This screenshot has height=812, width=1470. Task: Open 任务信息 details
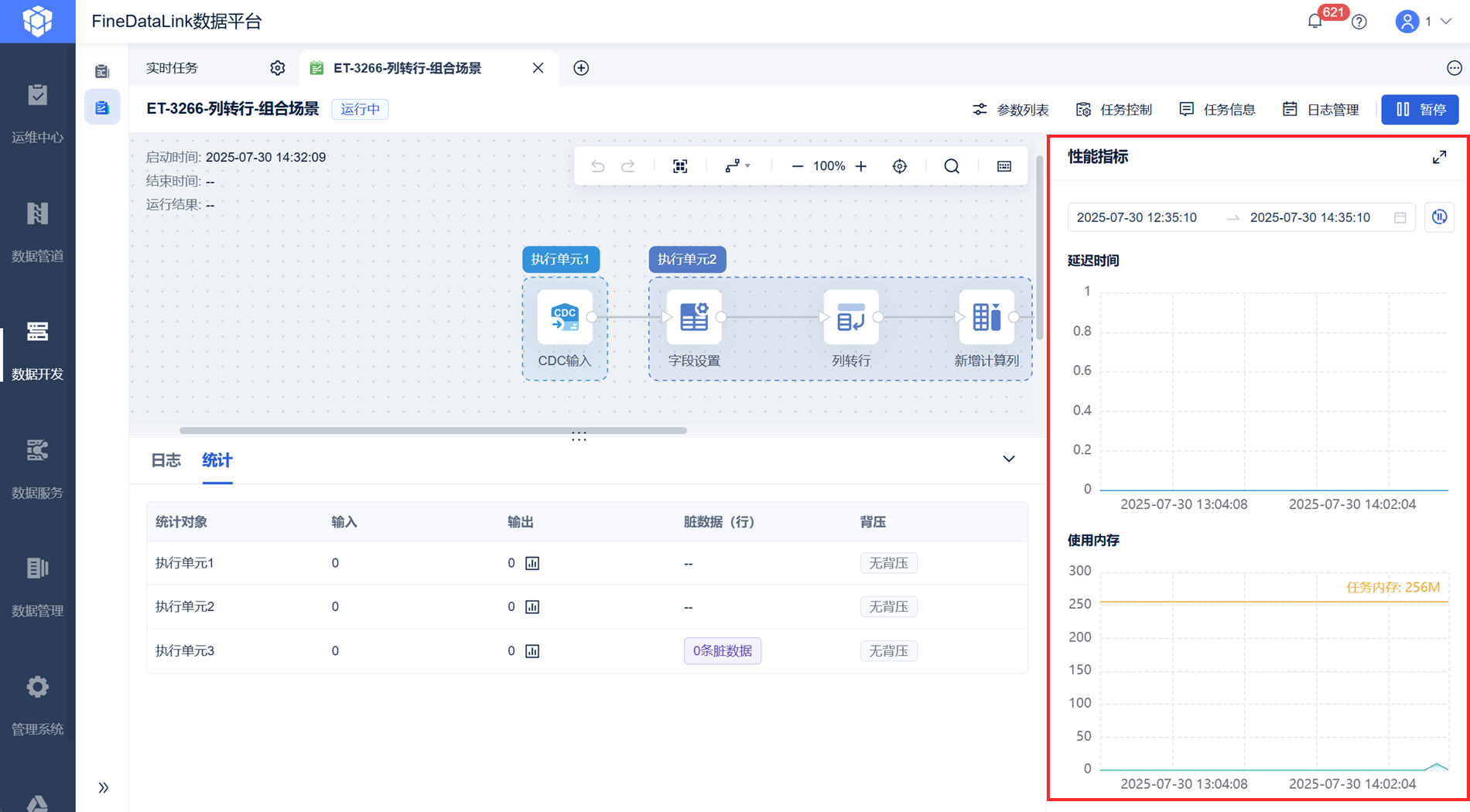[x=1217, y=110]
